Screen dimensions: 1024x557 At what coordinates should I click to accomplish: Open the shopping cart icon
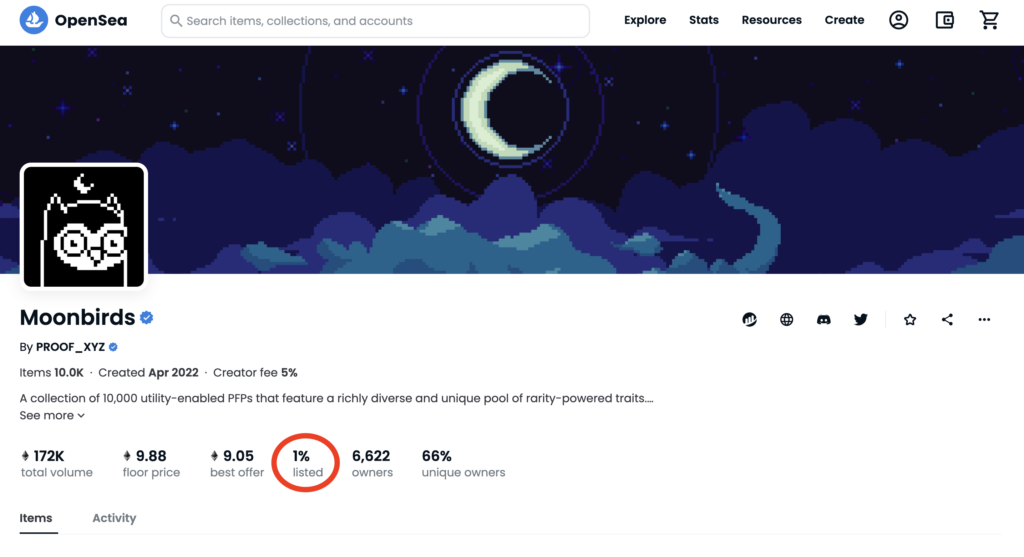coord(990,20)
